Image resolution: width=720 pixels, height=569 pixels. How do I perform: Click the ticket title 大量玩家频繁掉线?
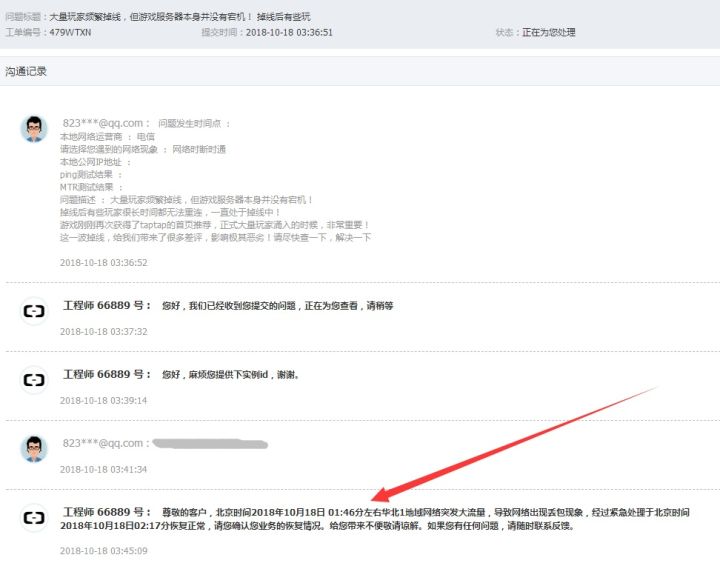point(180,17)
